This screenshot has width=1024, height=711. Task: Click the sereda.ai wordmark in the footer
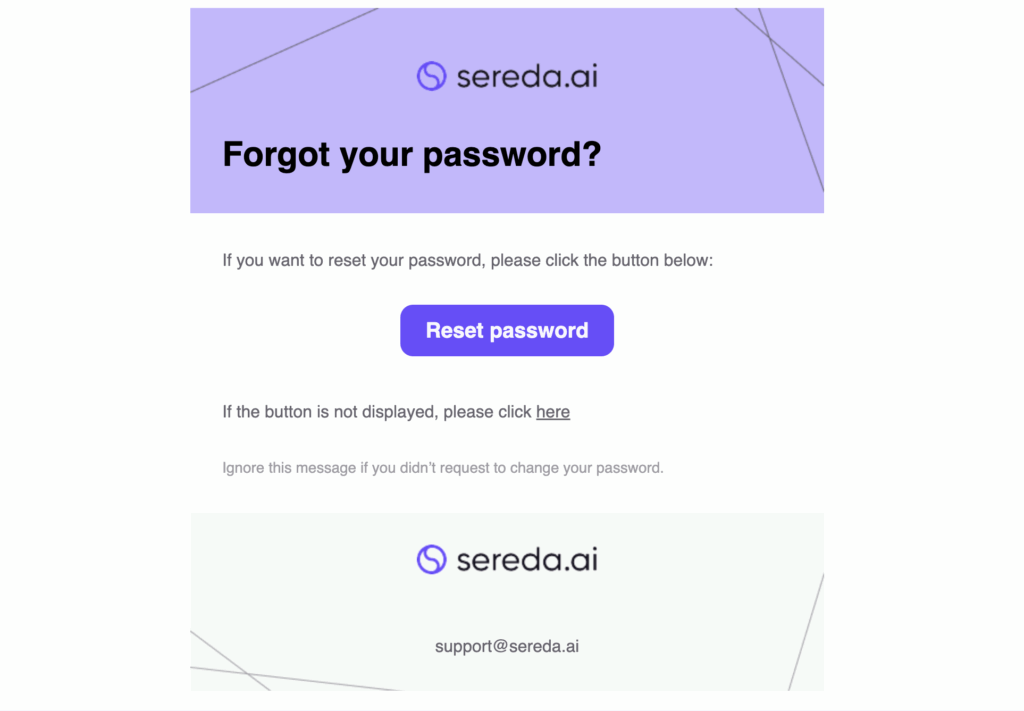pos(527,559)
